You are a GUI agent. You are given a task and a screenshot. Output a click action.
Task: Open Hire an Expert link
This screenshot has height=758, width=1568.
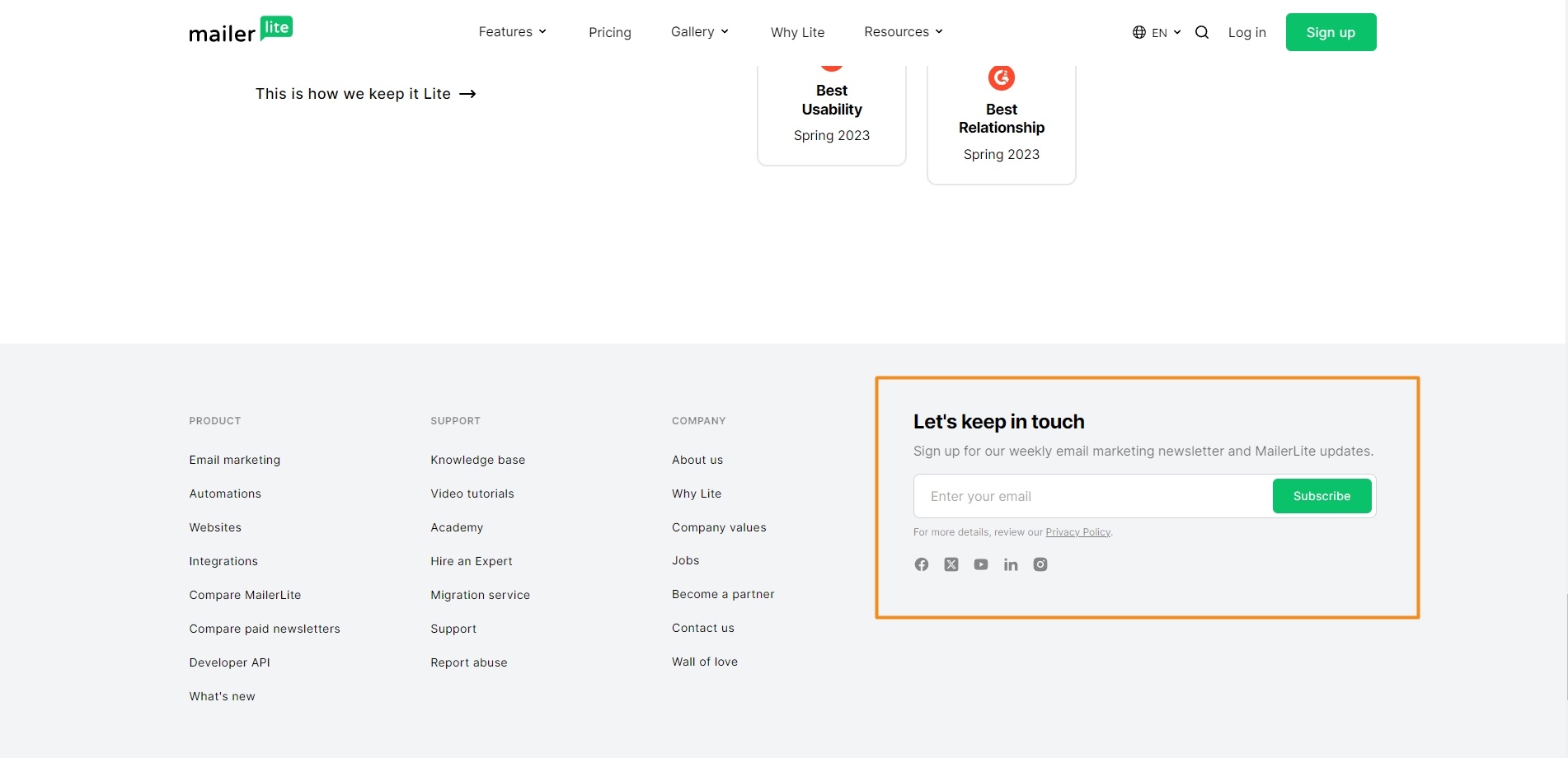click(x=472, y=561)
